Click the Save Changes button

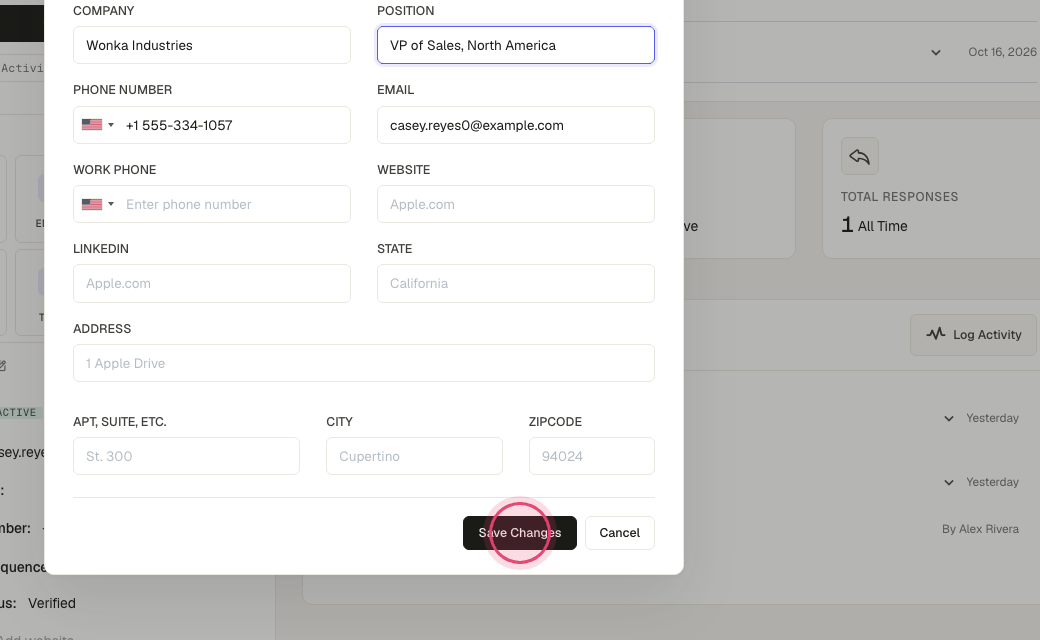pyautogui.click(x=519, y=533)
